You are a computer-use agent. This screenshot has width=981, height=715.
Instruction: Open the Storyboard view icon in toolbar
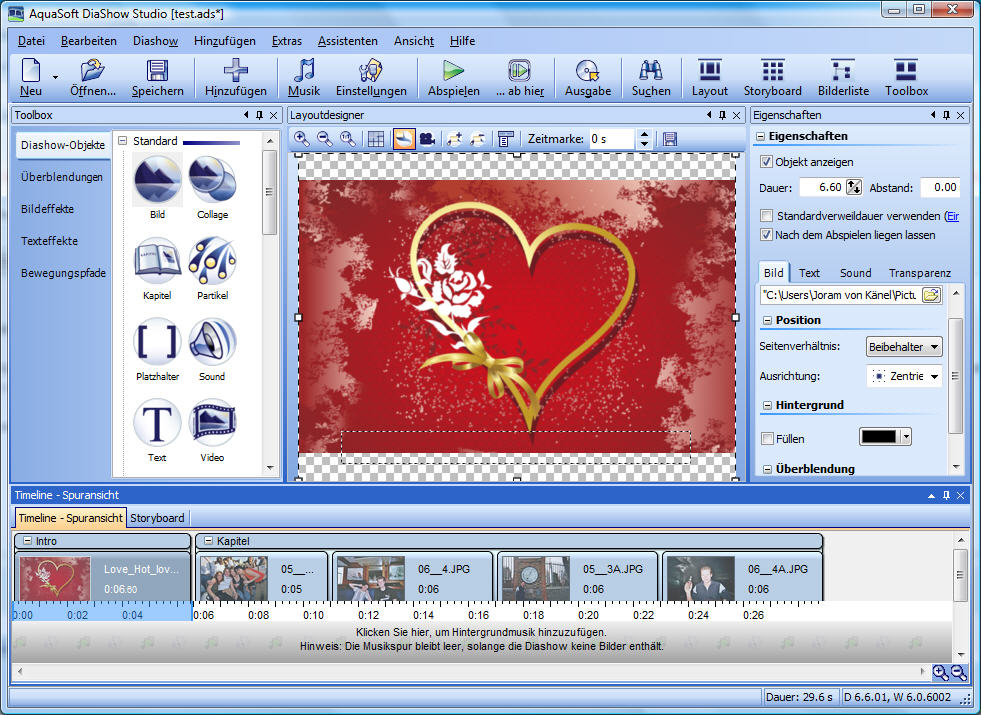pos(772,71)
